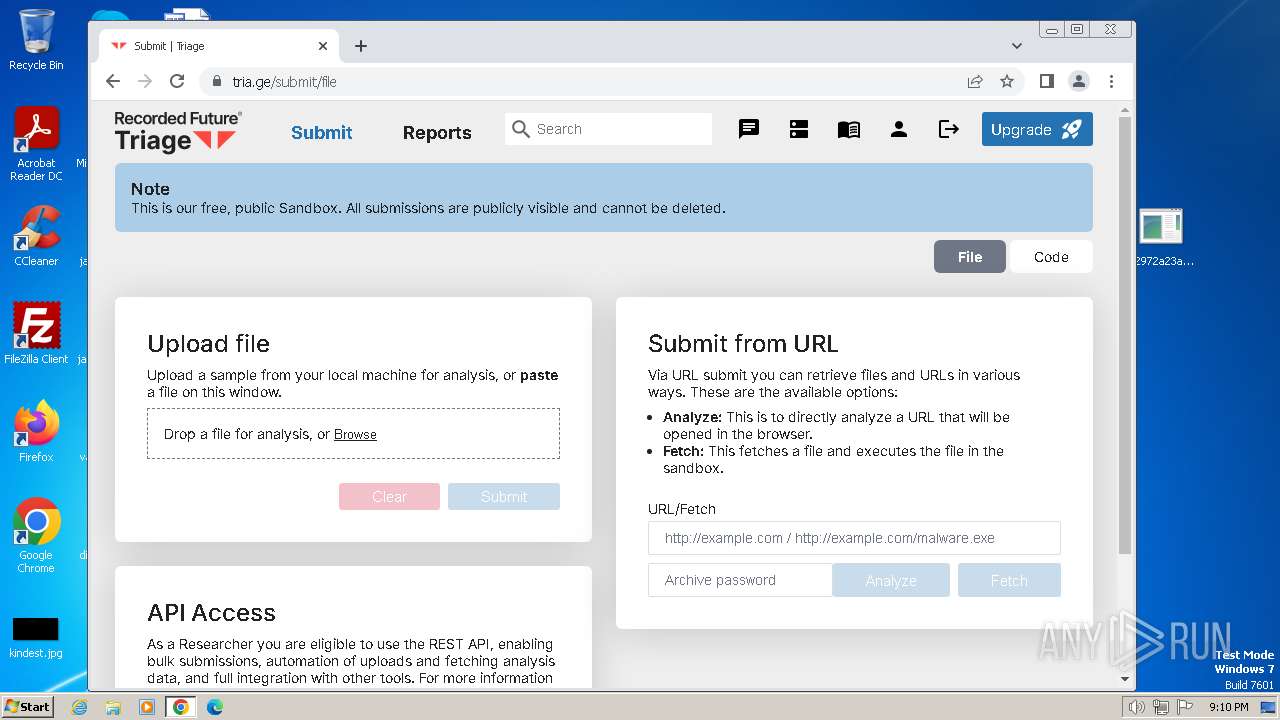This screenshot has height=720, width=1280.
Task: Open Windows Media Player from taskbar
Action: [x=147, y=707]
